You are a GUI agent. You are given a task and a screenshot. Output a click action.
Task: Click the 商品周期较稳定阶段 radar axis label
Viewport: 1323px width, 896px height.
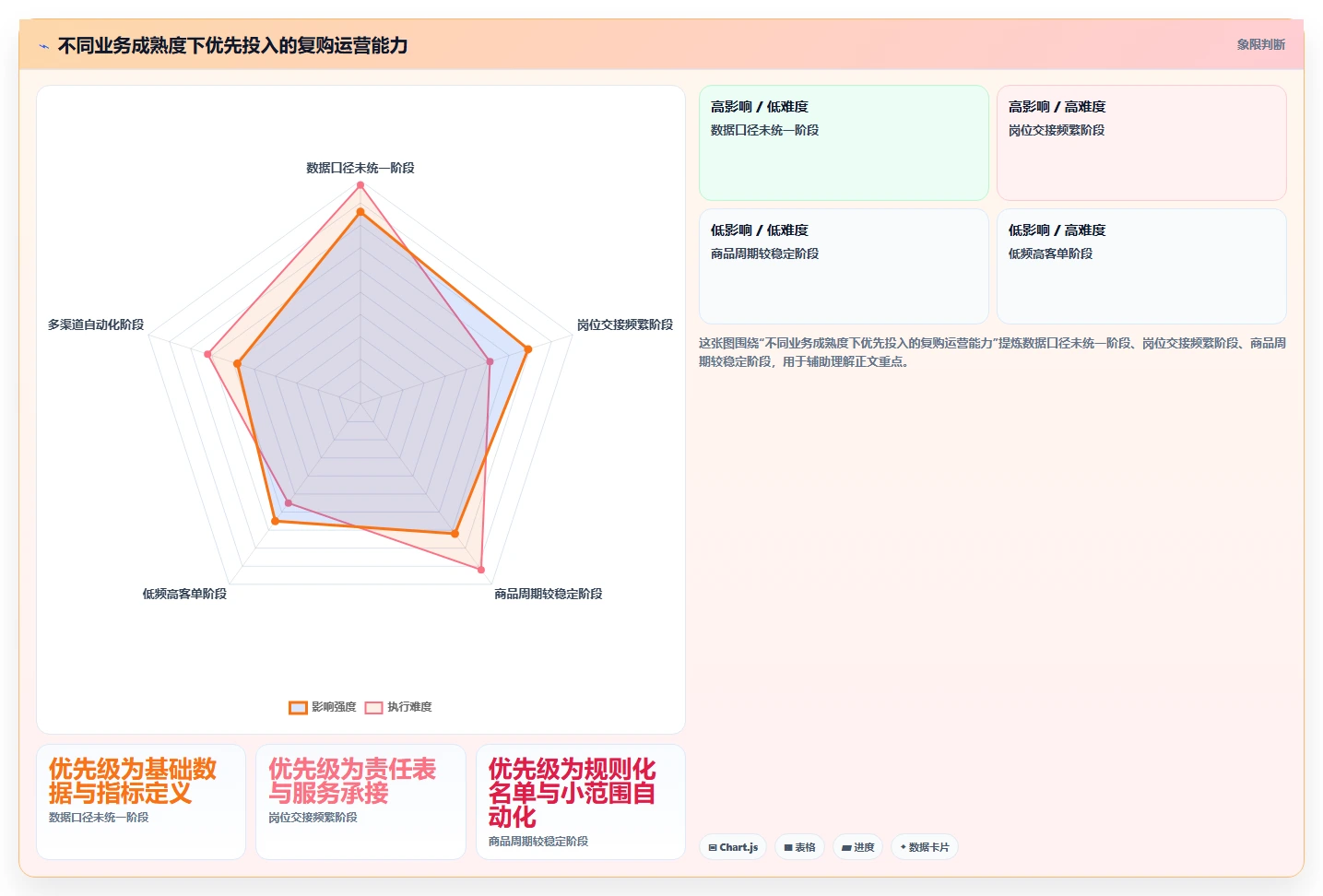click(x=549, y=594)
